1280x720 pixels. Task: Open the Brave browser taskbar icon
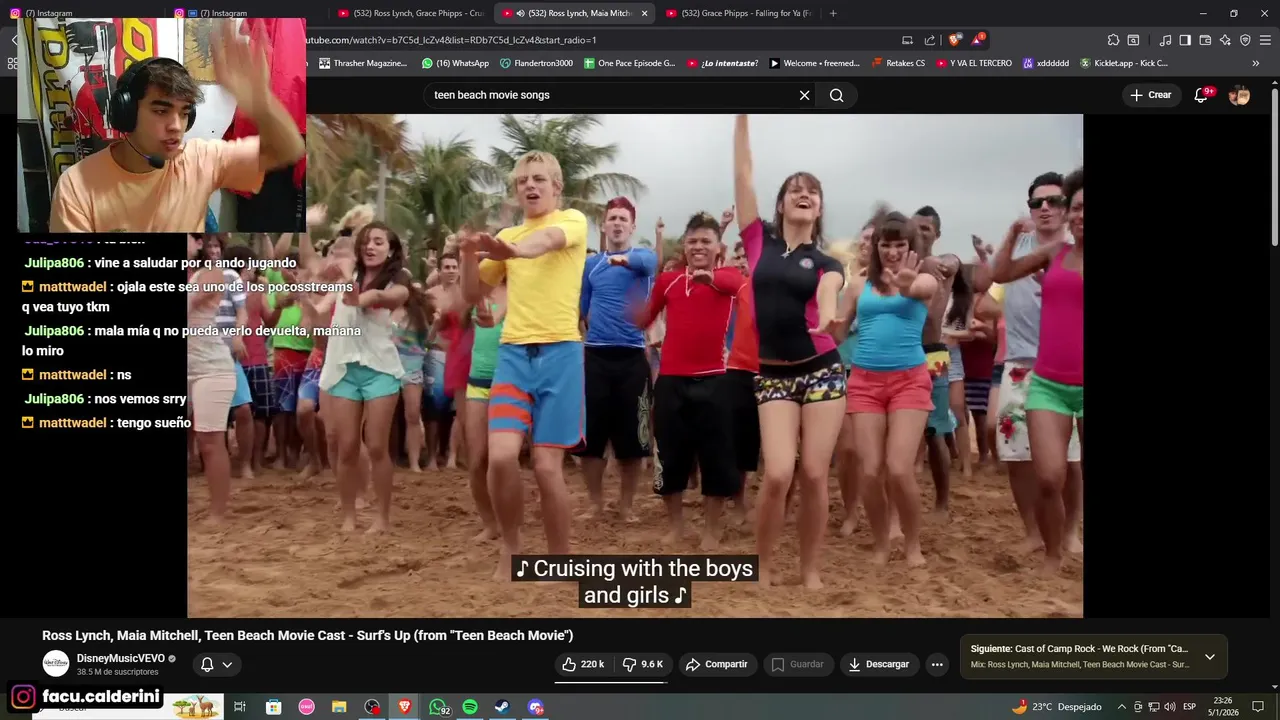pyautogui.click(x=404, y=707)
